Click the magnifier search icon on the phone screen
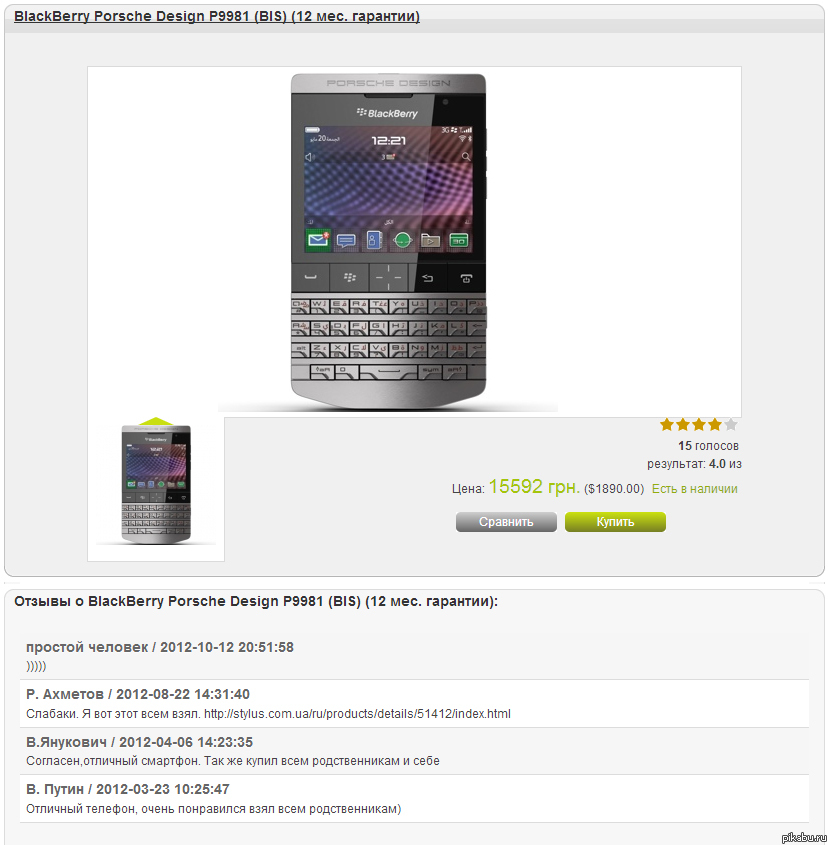This screenshot has height=845, width=828. [466, 157]
